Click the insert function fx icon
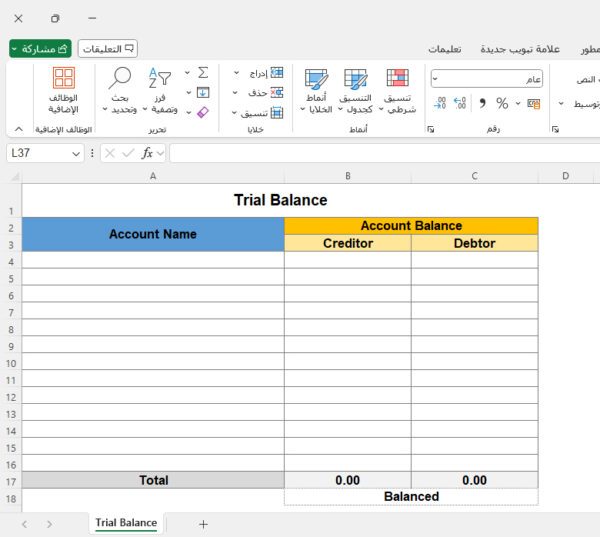Viewport: 600px width, 537px height. [x=148, y=153]
